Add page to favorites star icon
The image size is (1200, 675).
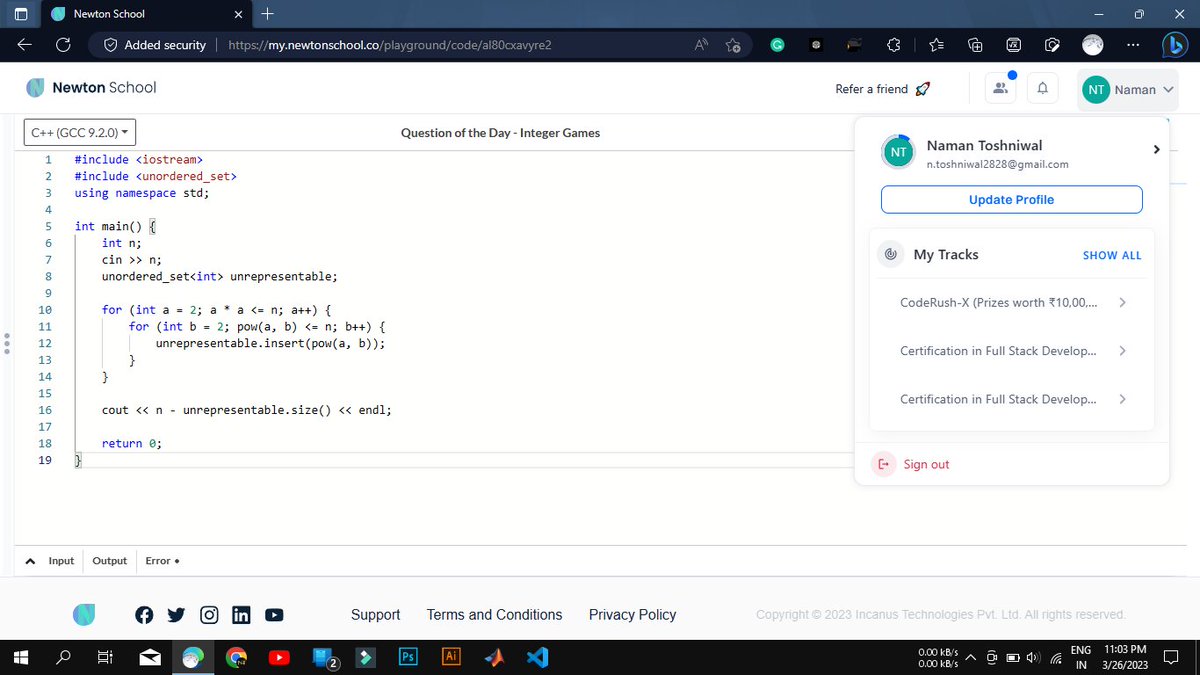tap(733, 45)
